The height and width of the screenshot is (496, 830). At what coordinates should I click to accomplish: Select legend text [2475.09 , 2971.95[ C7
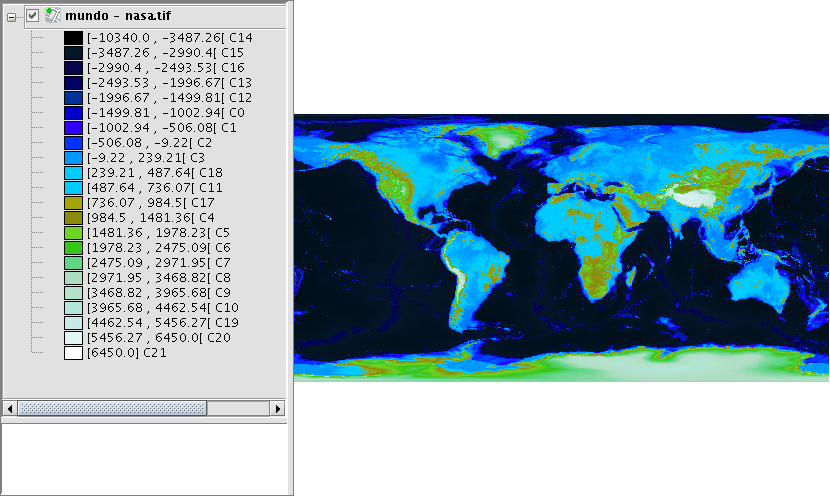(159, 263)
